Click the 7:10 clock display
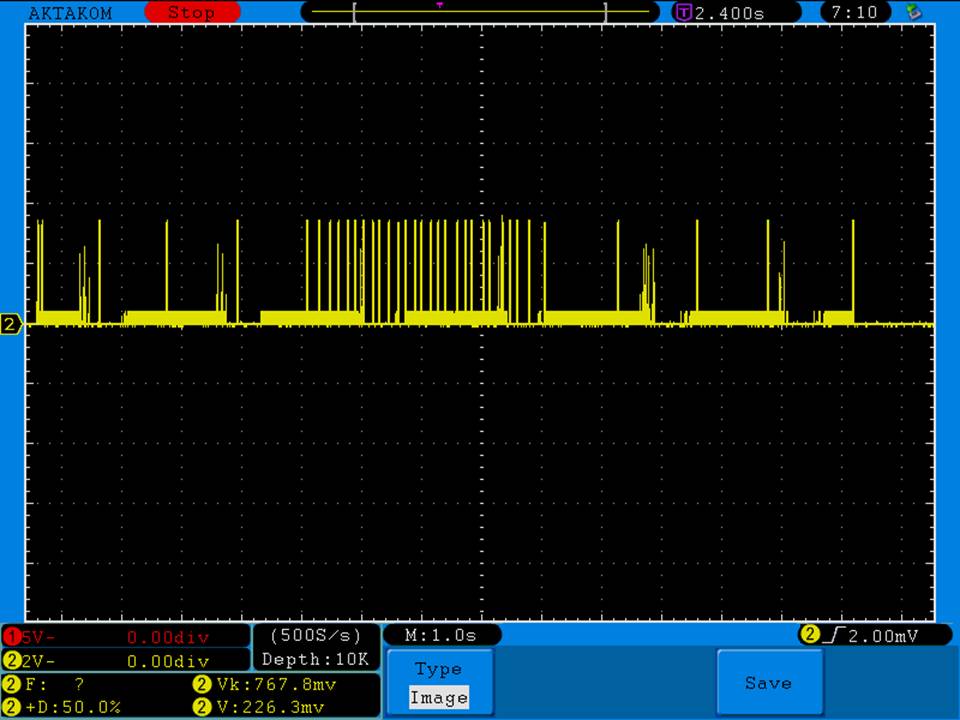The height and width of the screenshot is (720, 960). pos(854,12)
